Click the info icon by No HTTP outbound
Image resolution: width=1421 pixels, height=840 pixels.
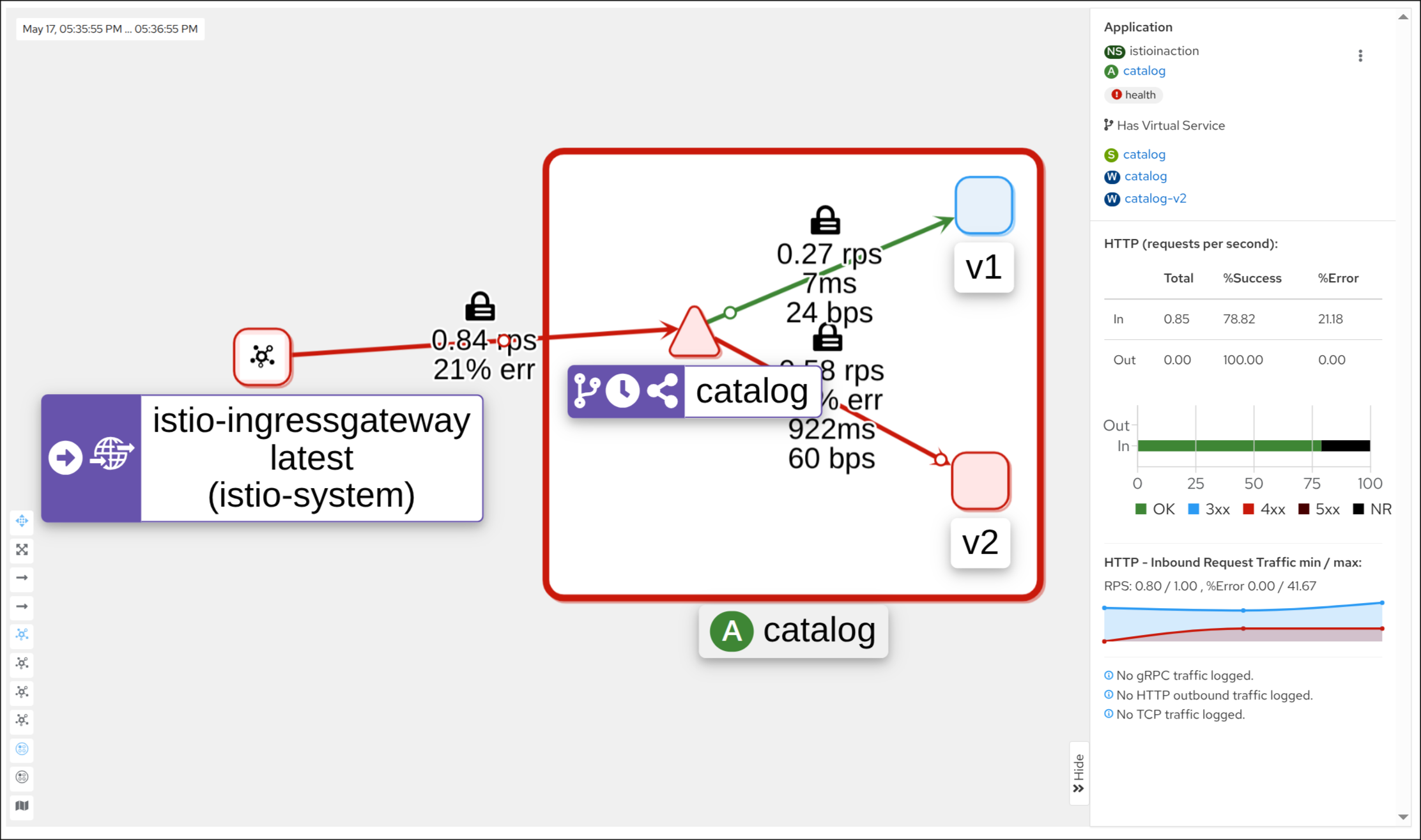[1109, 695]
